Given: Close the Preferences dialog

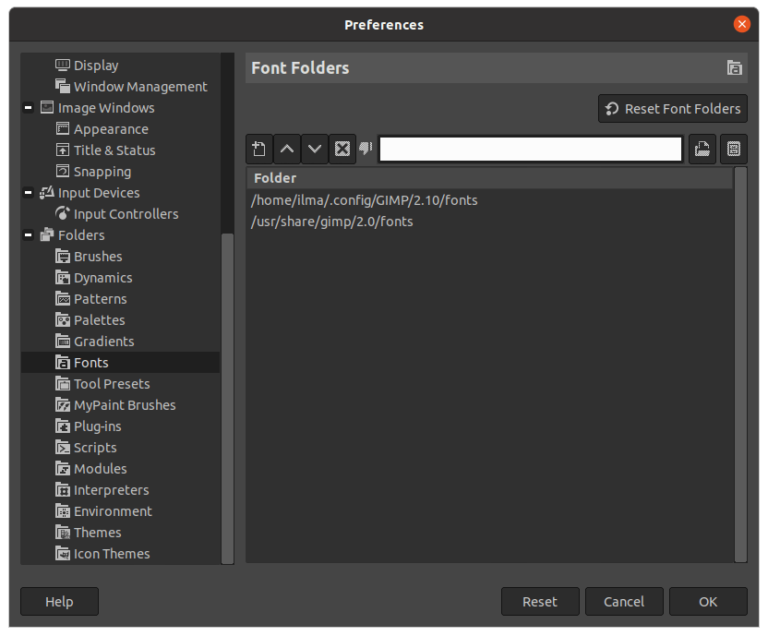Looking at the screenshot, I should coord(742,24).
